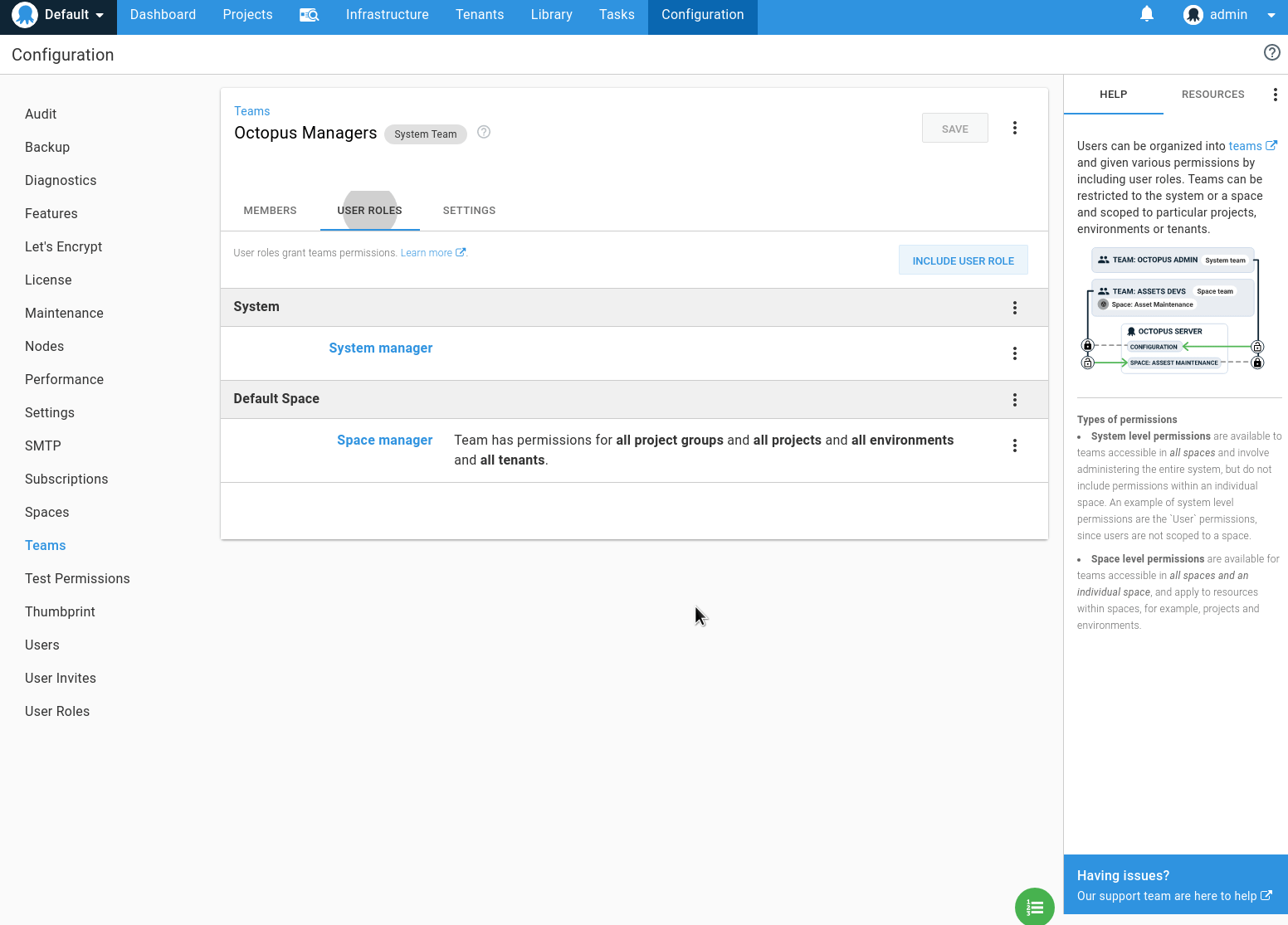
Task: Open overflow menu next to SAVE button
Action: point(1015,128)
